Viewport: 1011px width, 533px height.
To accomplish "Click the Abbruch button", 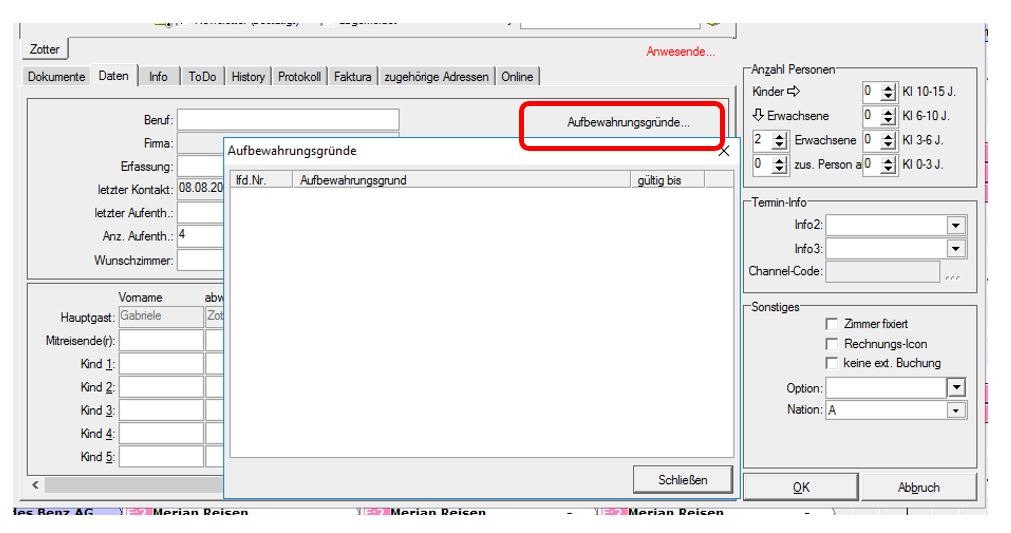I will click(x=918, y=487).
